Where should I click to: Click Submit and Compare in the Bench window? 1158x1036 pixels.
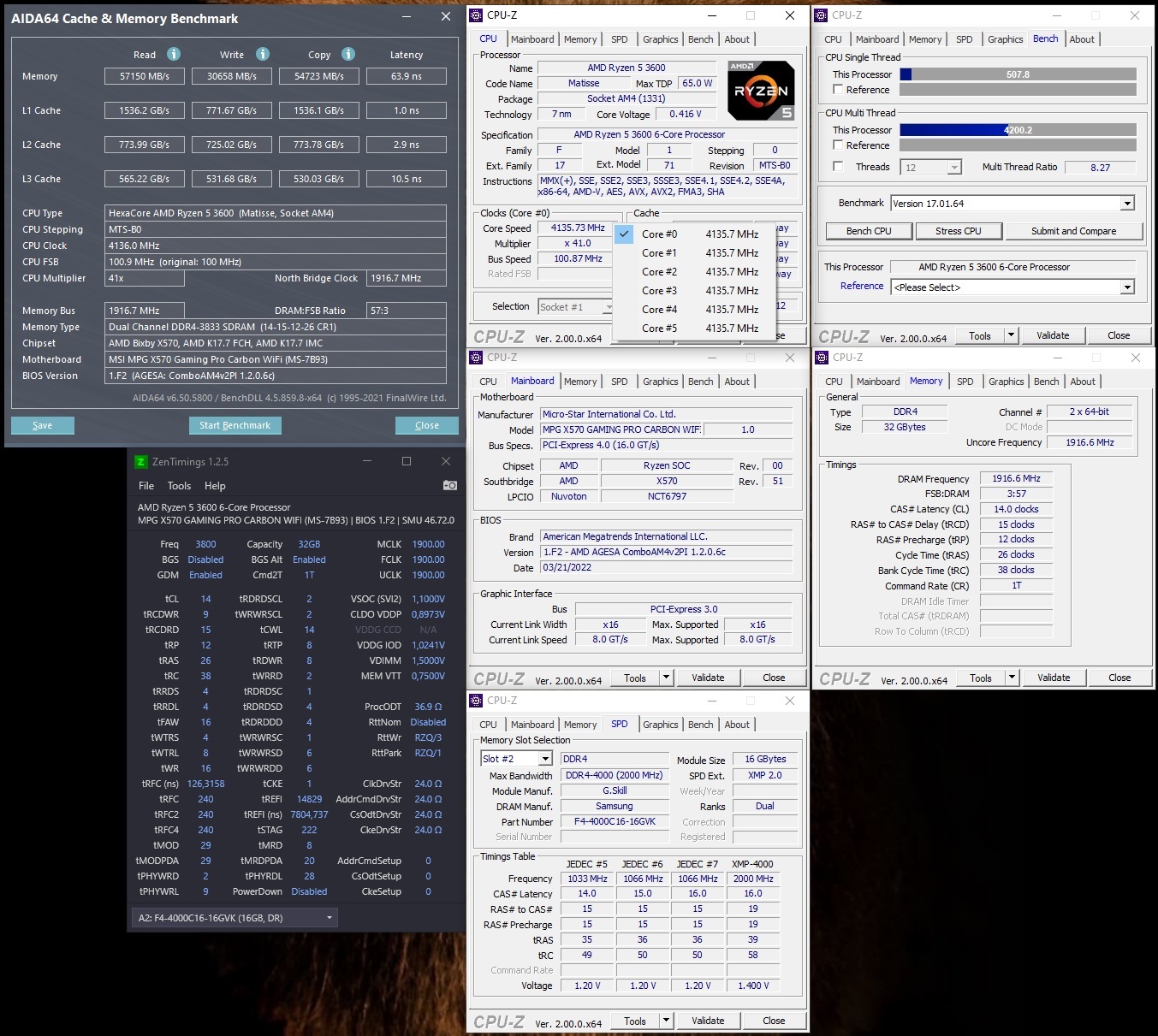pyautogui.click(x=1073, y=231)
